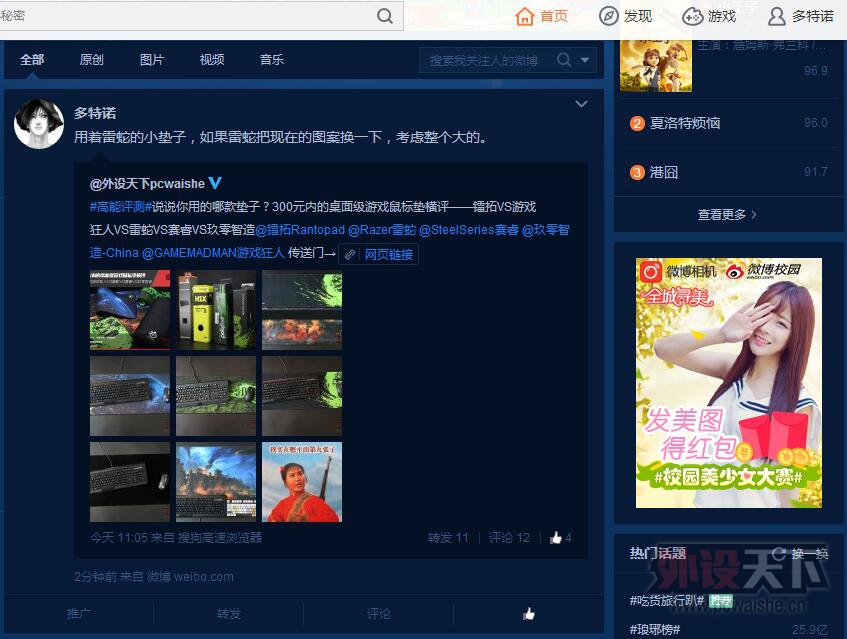847x639 pixels.
Task: Open the blue mousepad collage thumbnail
Action: (130, 310)
